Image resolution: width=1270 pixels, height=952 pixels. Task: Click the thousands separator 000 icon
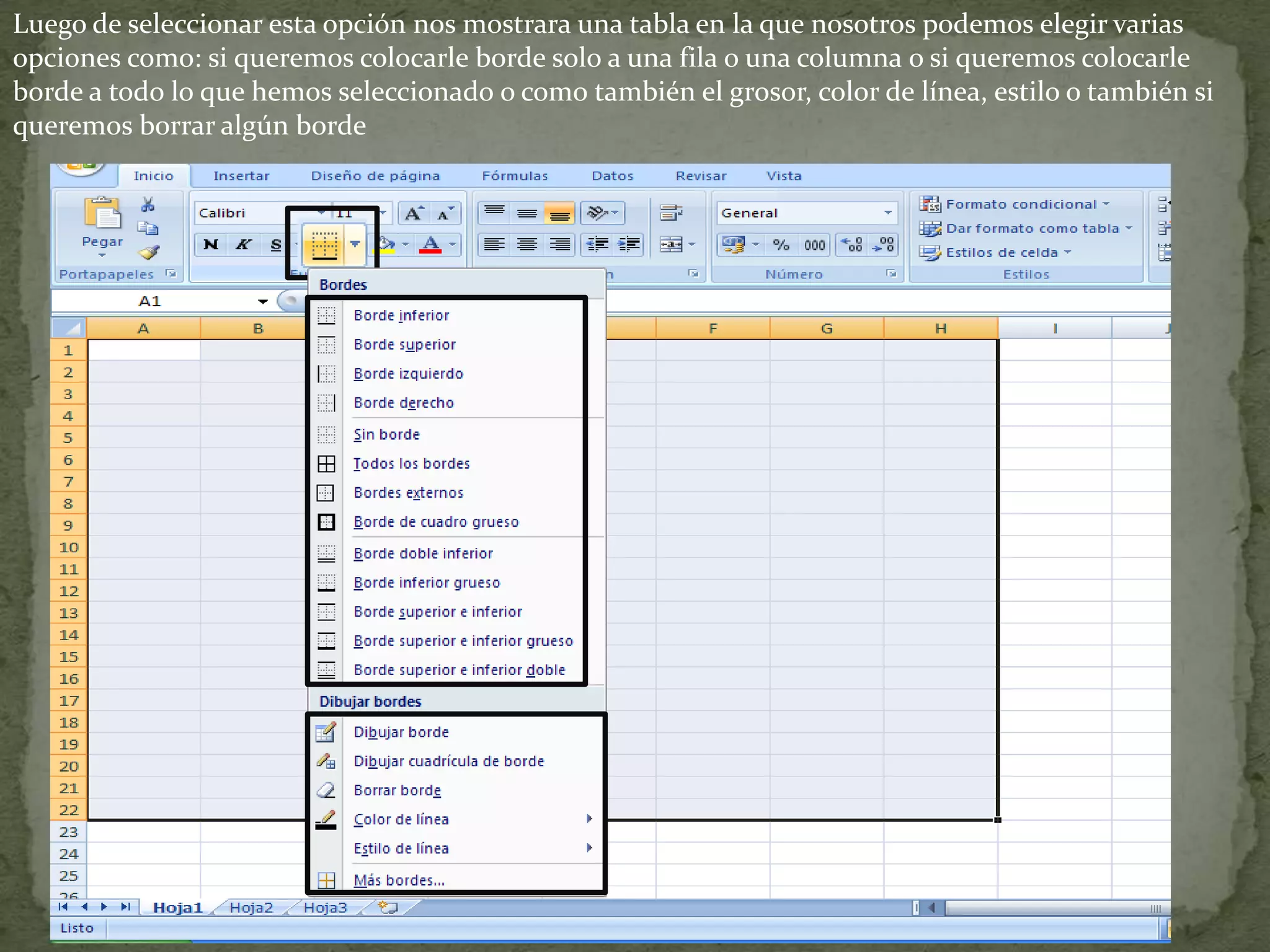point(814,245)
